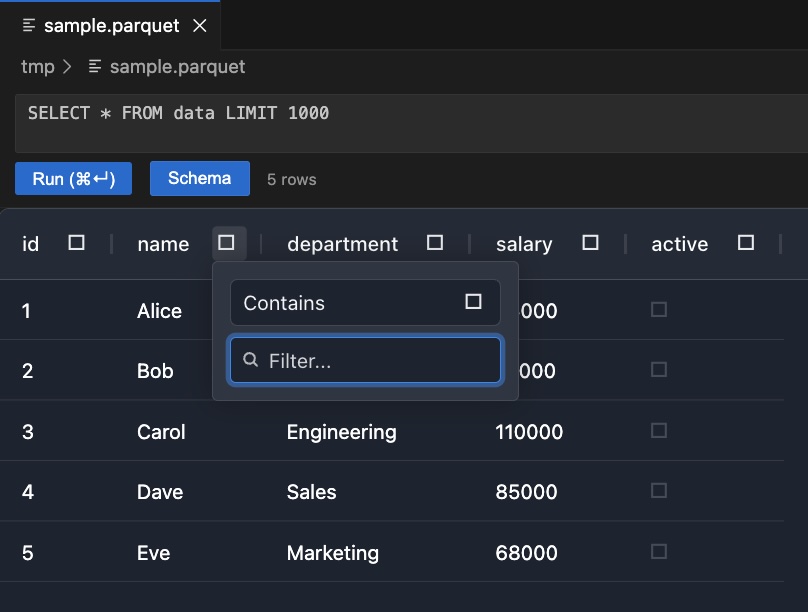
Task: Click the dropdown arrow in Contains selector
Action: coord(474,301)
